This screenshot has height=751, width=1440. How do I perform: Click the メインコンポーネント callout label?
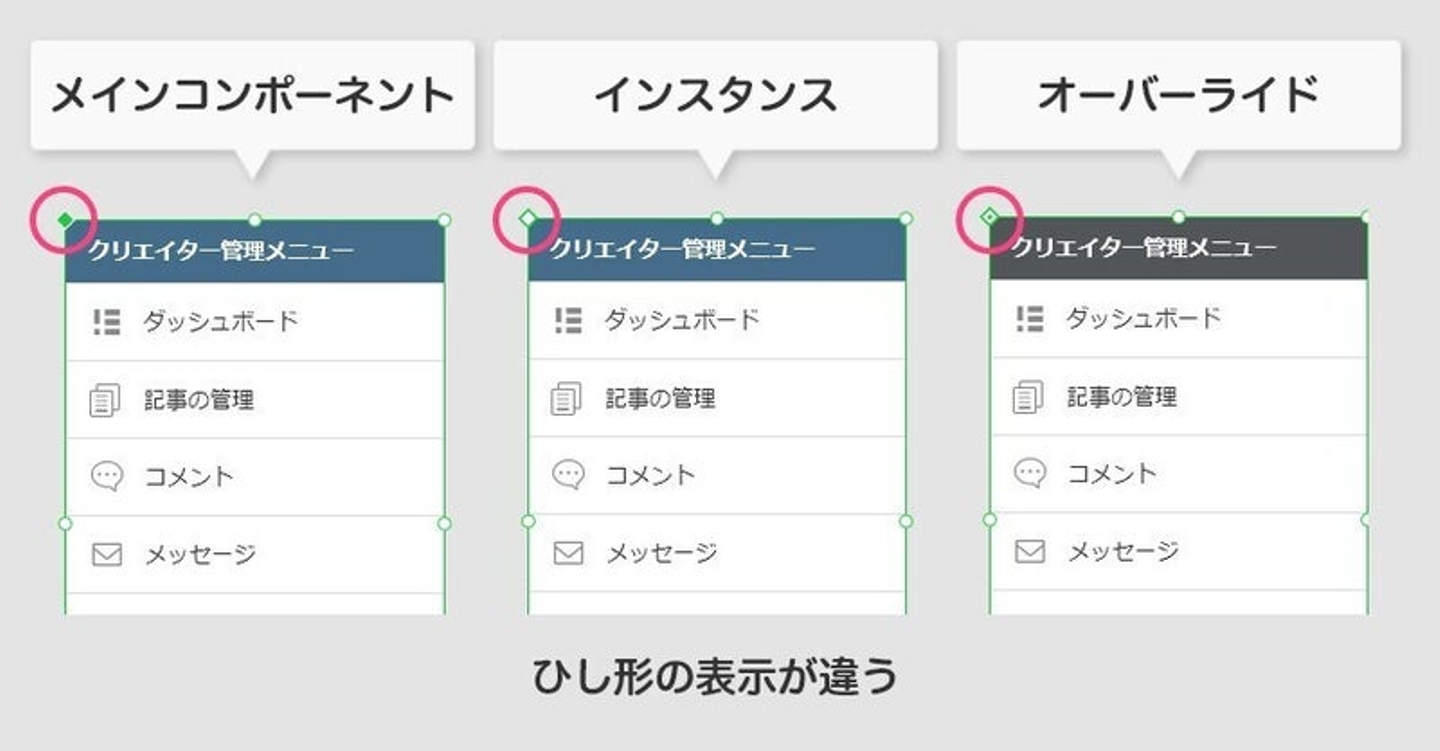click(x=252, y=96)
